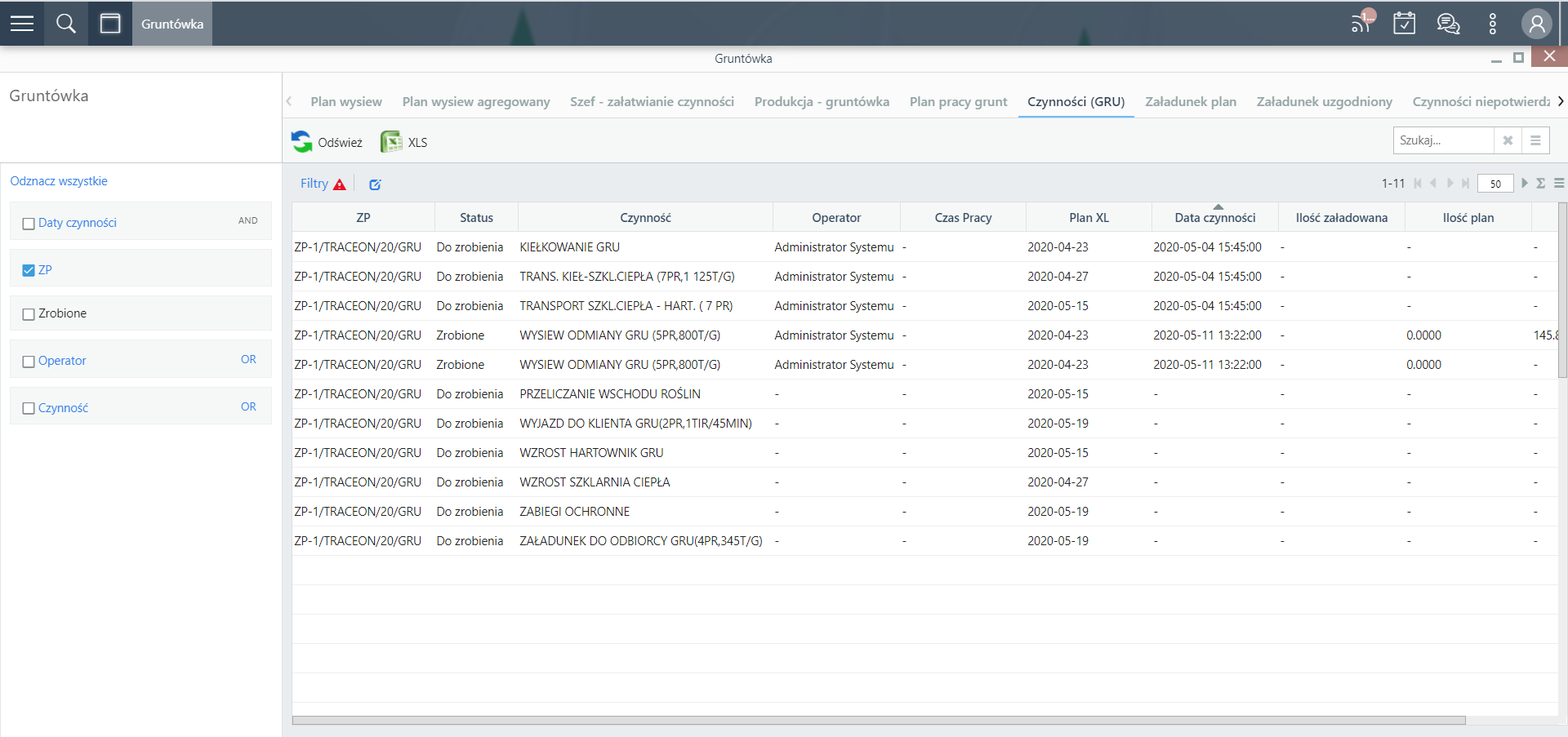
Task: Select the ZABIEGI OCHRONNE row
Action: [x=925, y=511]
